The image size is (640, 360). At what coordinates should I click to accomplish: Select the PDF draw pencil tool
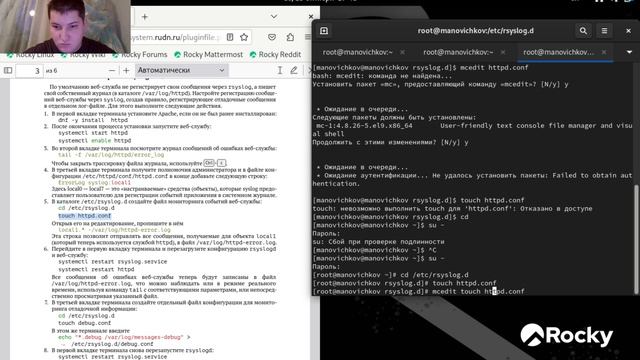tap(293, 70)
